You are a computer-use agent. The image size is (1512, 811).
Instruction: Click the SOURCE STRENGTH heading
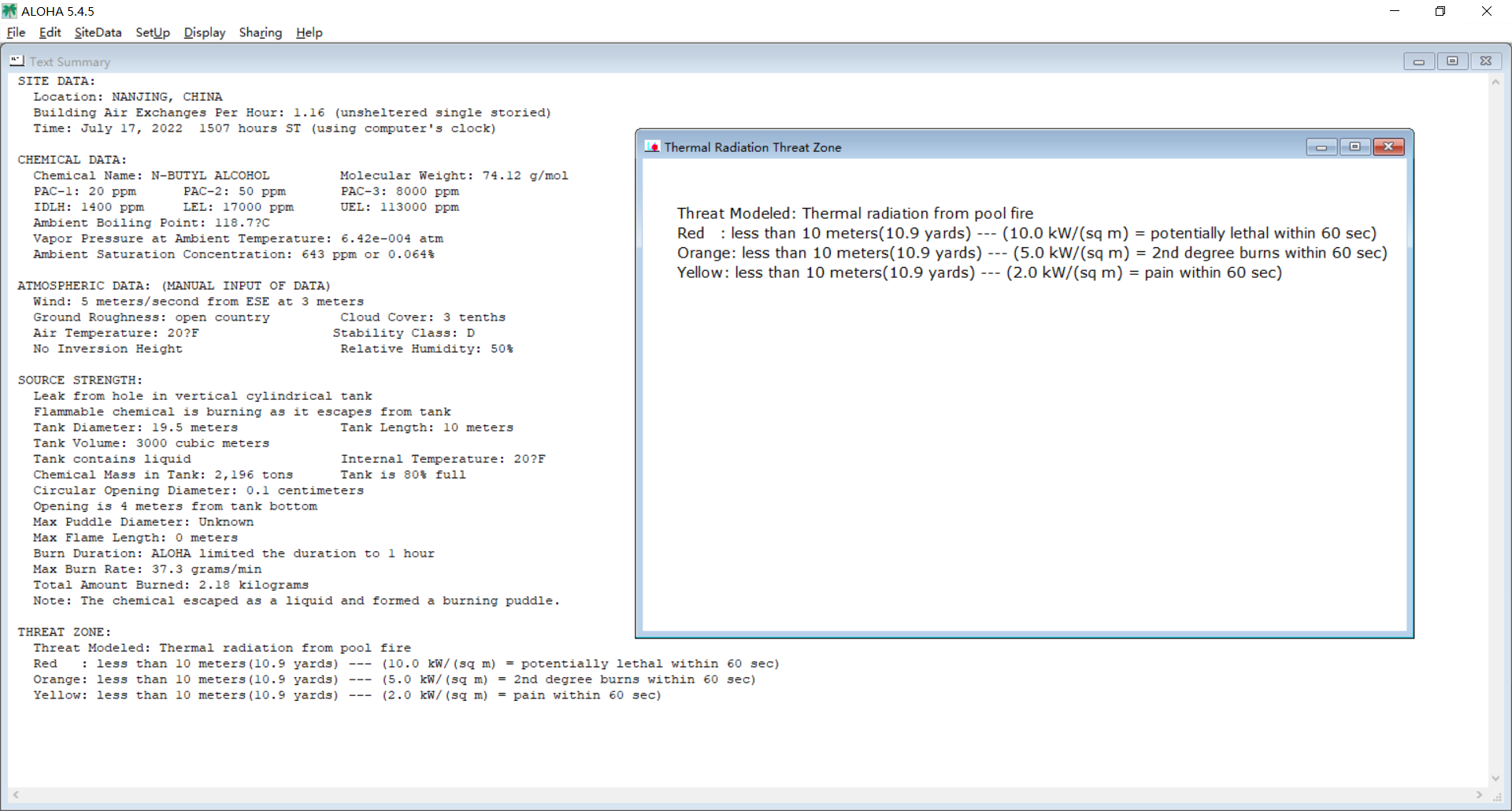[x=80, y=380]
